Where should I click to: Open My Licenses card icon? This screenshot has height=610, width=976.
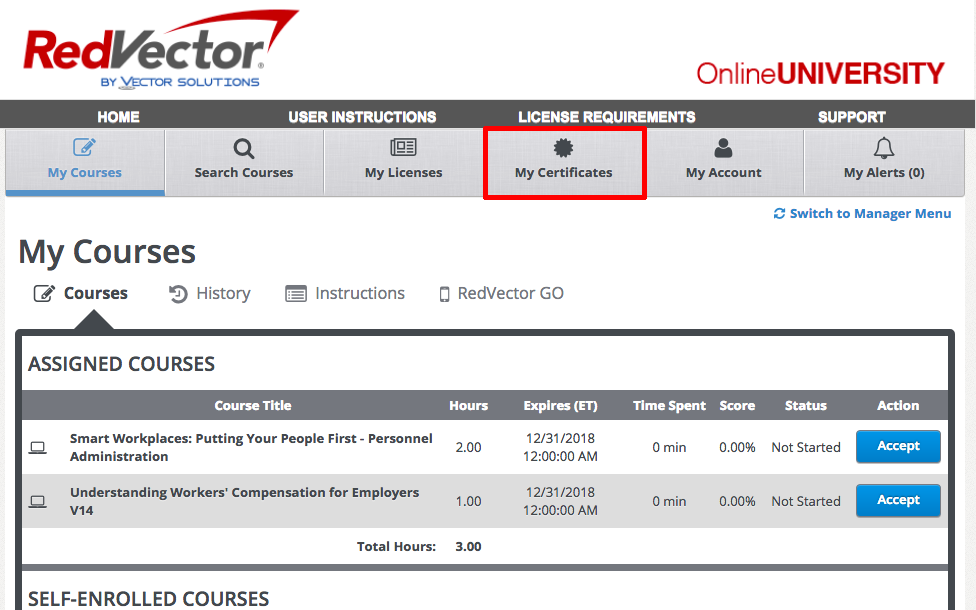(x=404, y=147)
